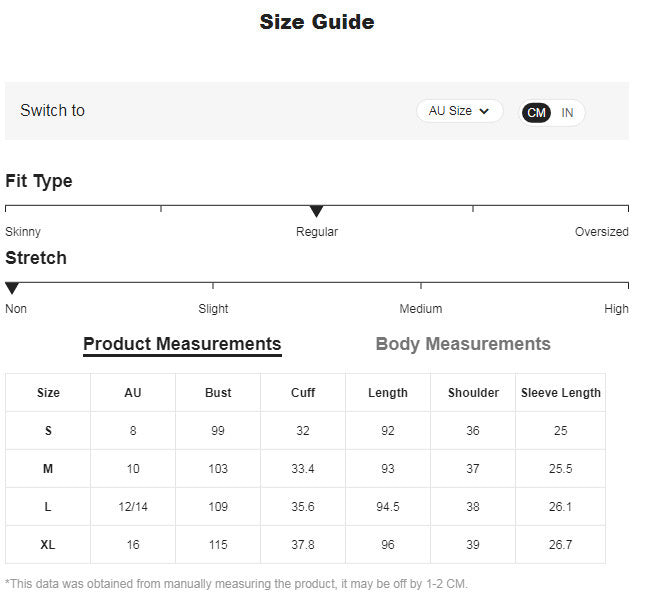Select the size XL row label

(x=48, y=545)
